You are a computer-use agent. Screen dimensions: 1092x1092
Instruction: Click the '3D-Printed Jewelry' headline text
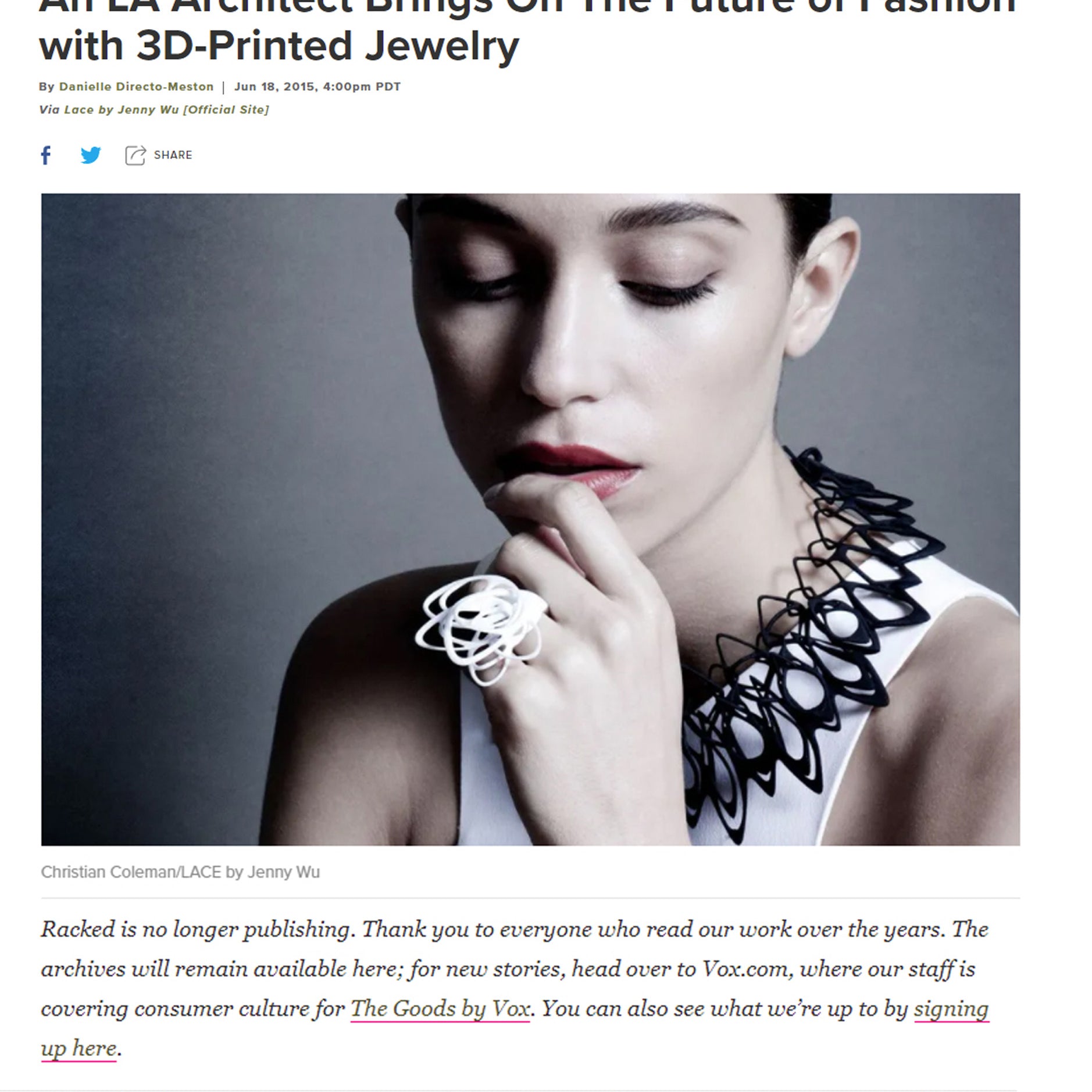(327, 47)
